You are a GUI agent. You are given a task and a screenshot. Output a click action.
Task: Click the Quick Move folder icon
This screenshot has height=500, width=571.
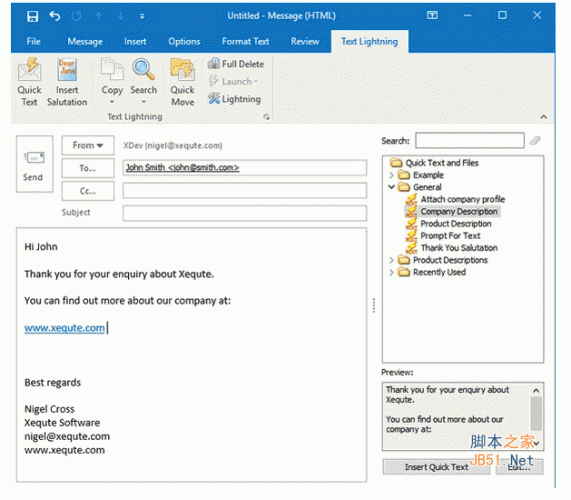pyautogui.click(x=182, y=69)
